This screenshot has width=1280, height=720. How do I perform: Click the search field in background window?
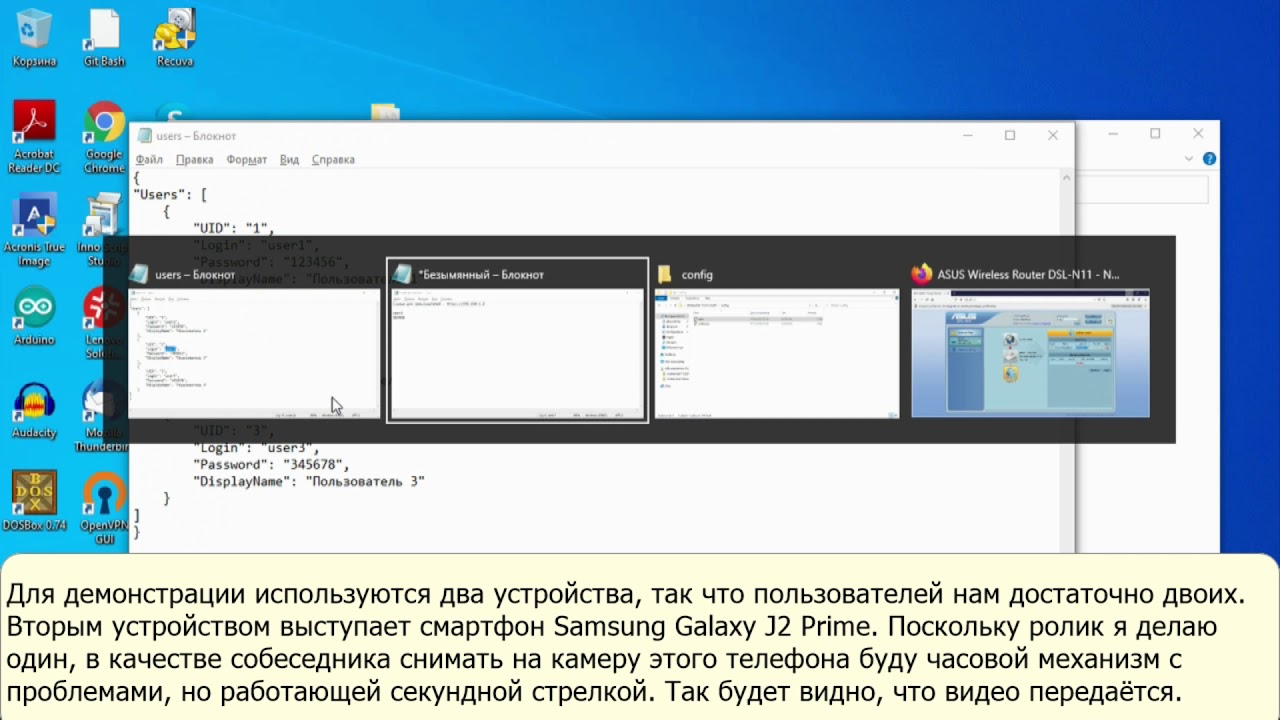click(x=1142, y=189)
